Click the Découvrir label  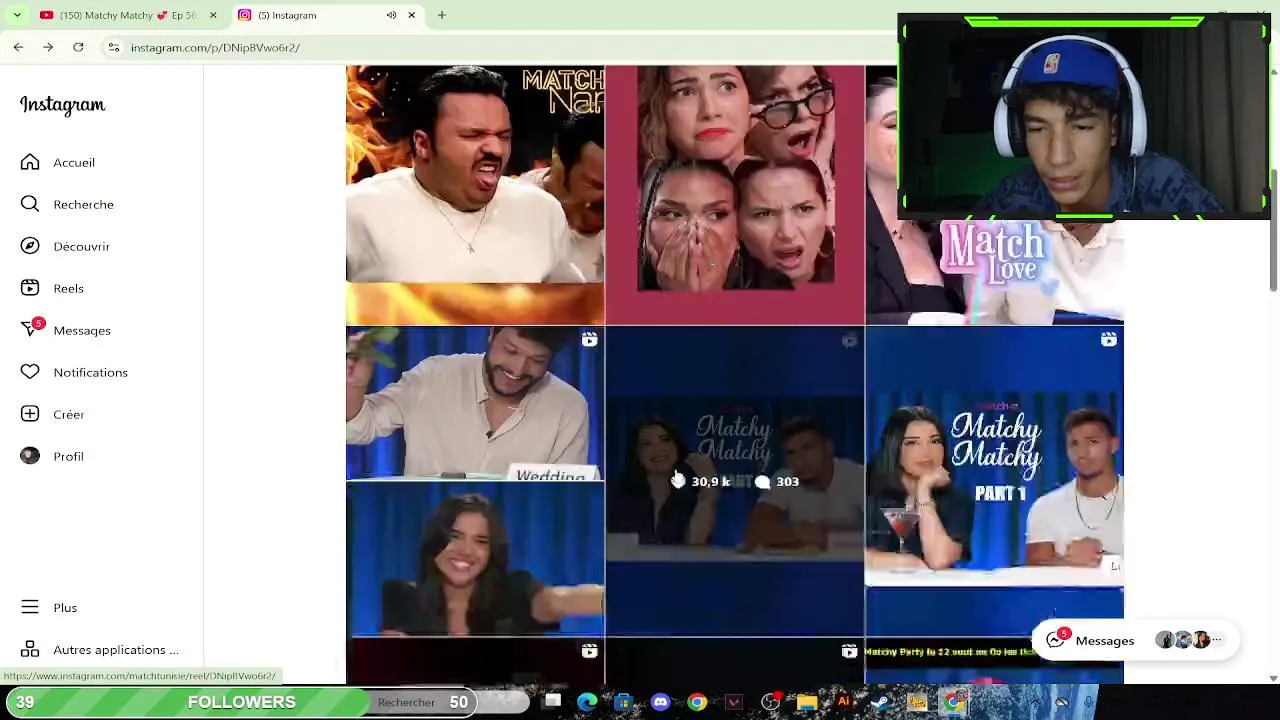click(81, 247)
